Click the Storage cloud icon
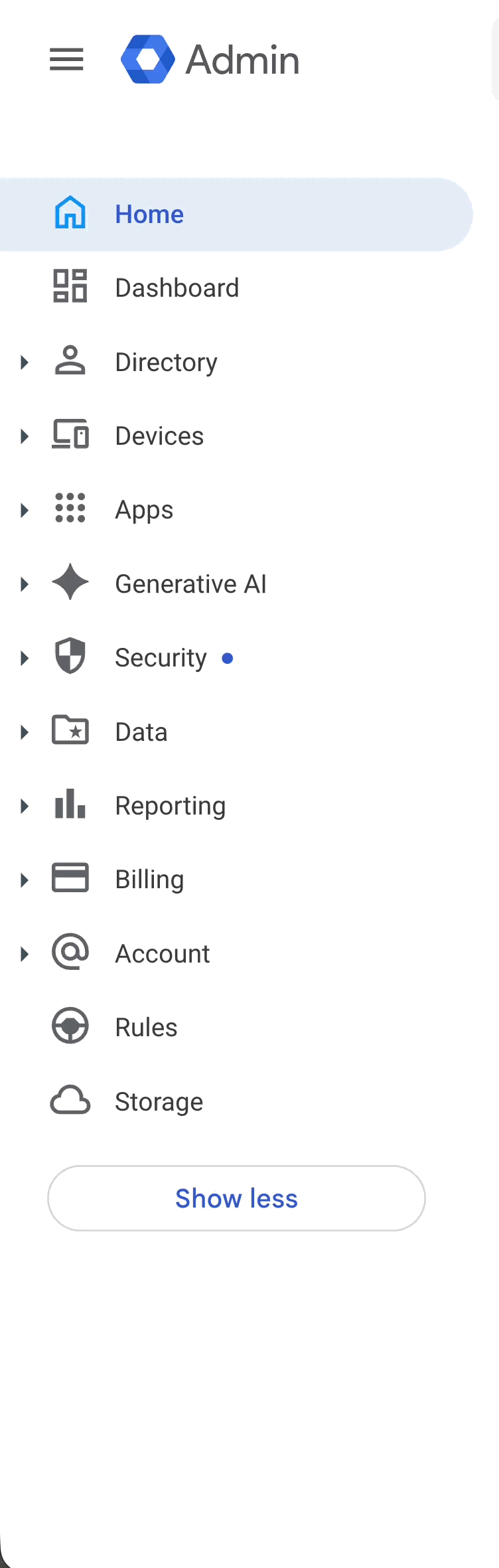This screenshot has width=499, height=1568. [x=70, y=1100]
